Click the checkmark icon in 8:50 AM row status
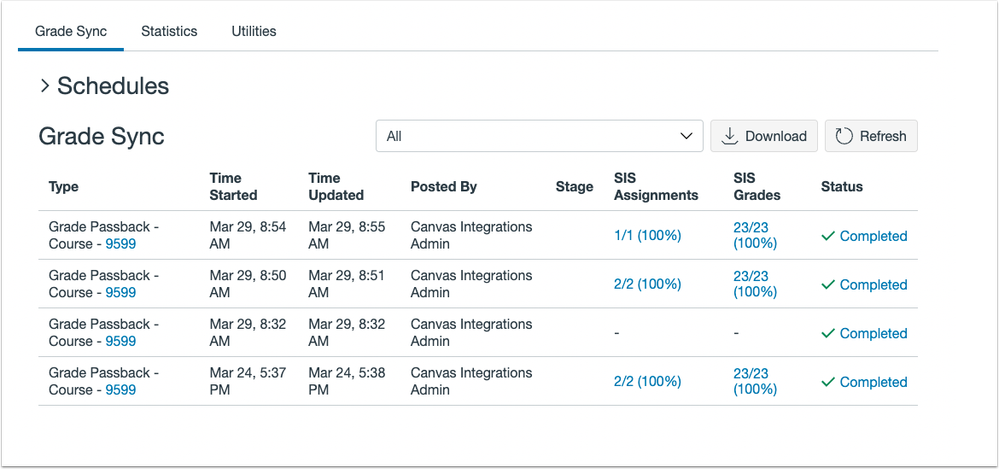The image size is (999, 469). (x=827, y=285)
